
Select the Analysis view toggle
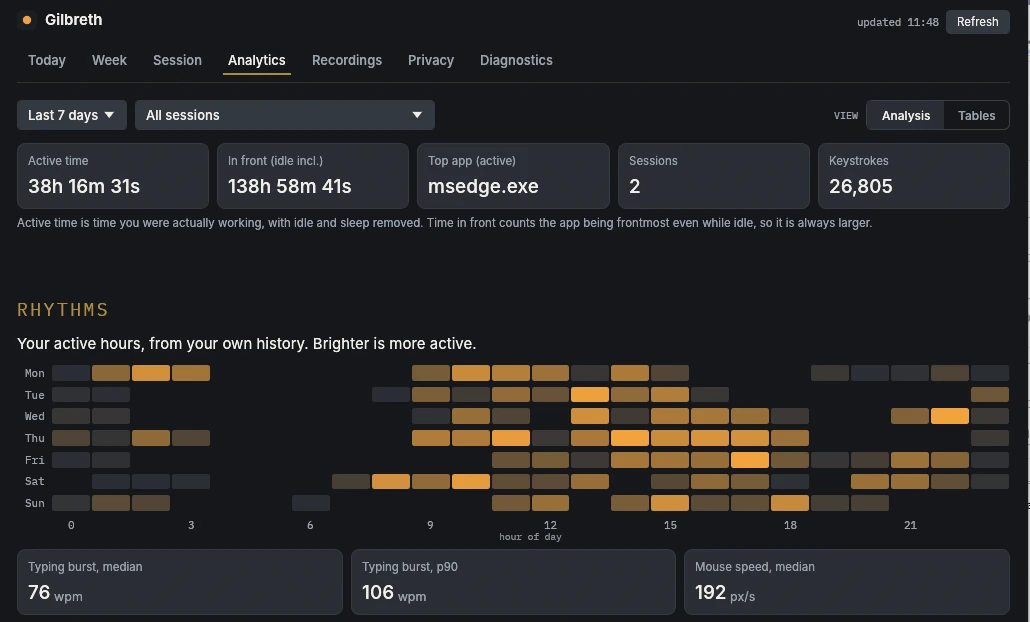coord(905,116)
